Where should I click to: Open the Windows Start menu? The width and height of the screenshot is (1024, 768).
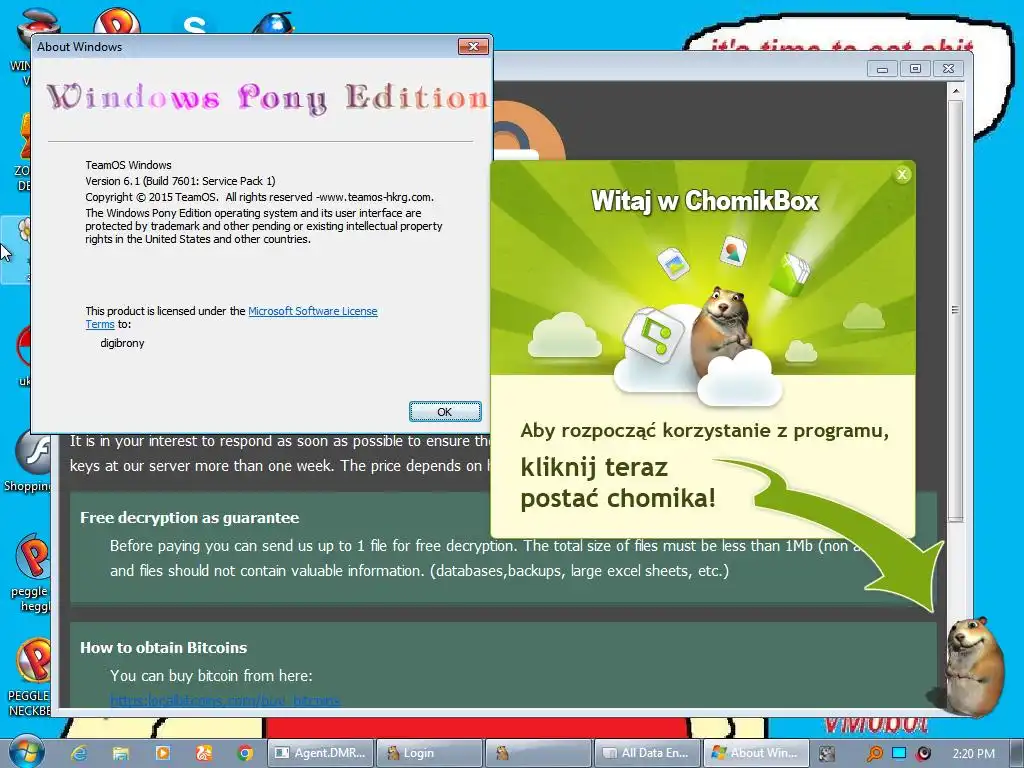(x=25, y=752)
